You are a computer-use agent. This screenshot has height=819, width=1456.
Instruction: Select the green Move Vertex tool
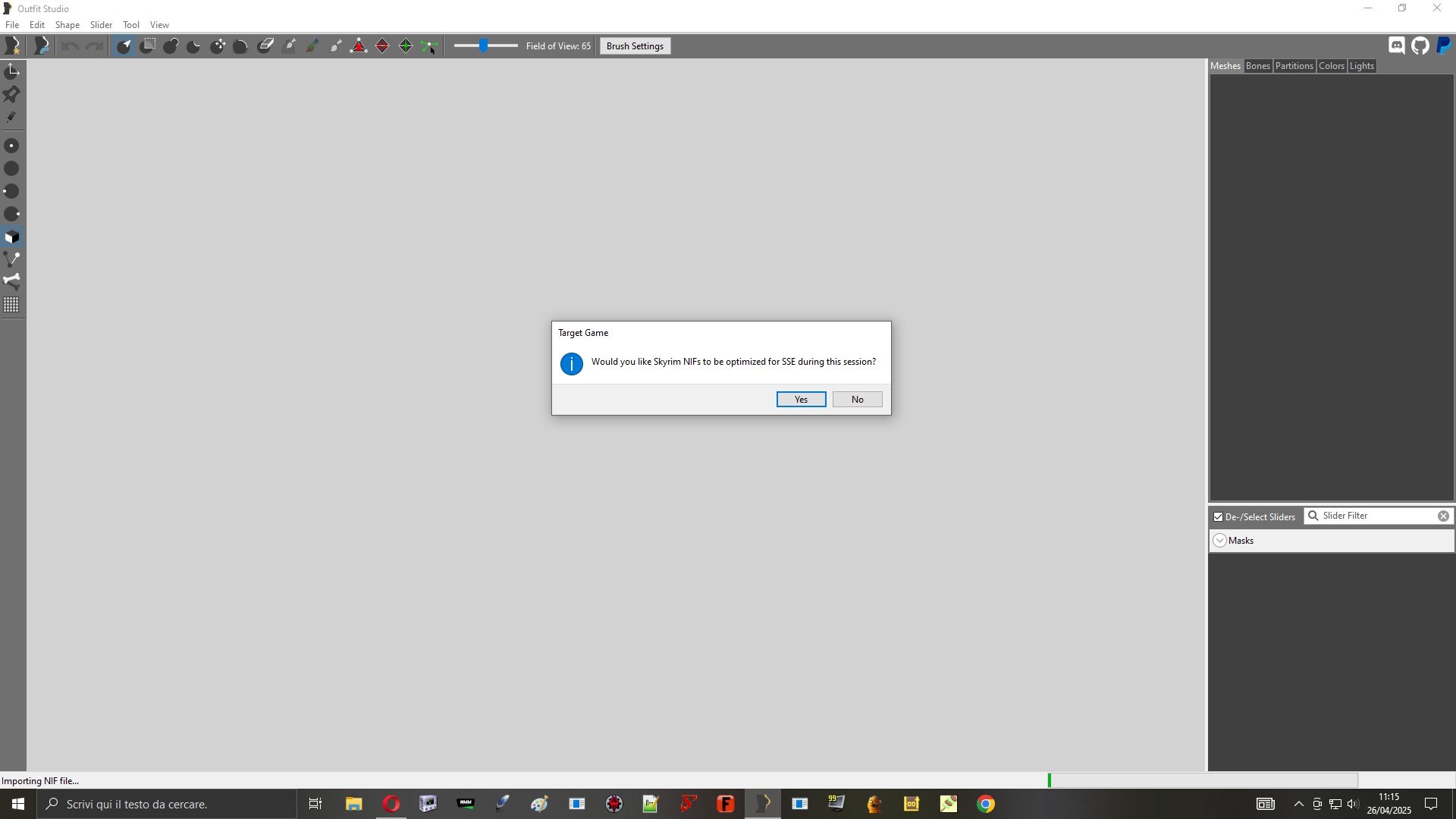point(429,46)
